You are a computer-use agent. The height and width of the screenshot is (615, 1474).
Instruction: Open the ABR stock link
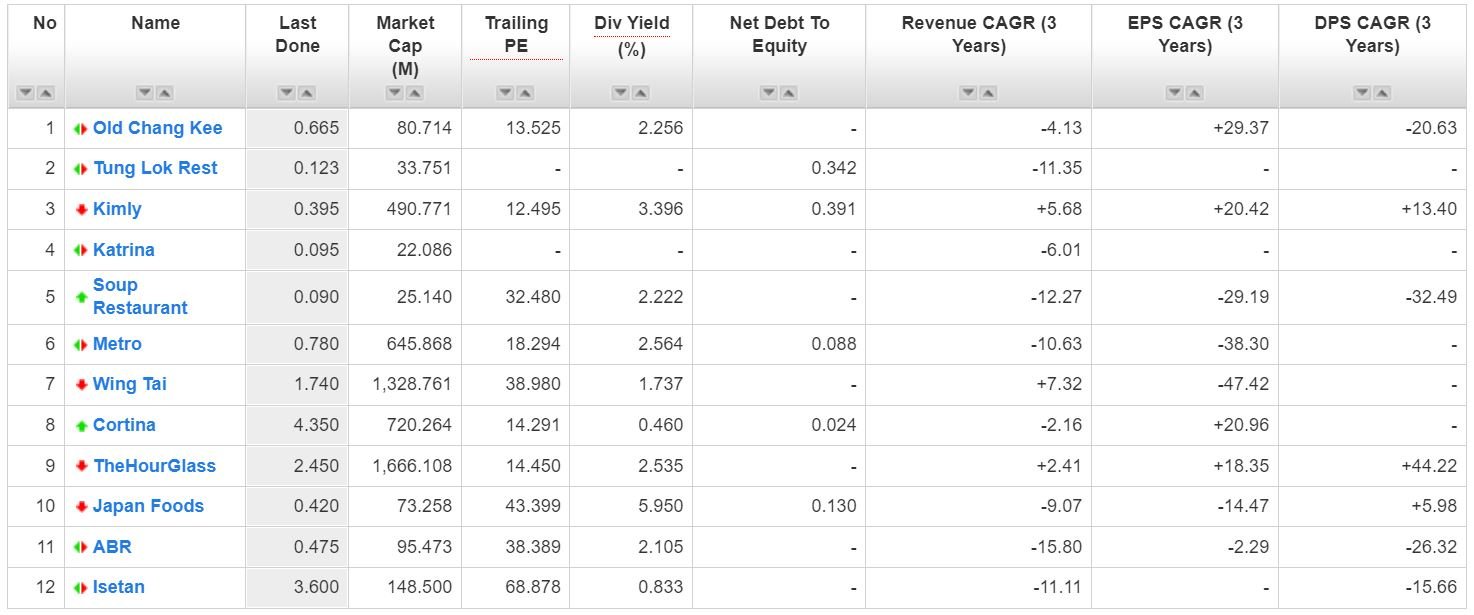click(112, 547)
